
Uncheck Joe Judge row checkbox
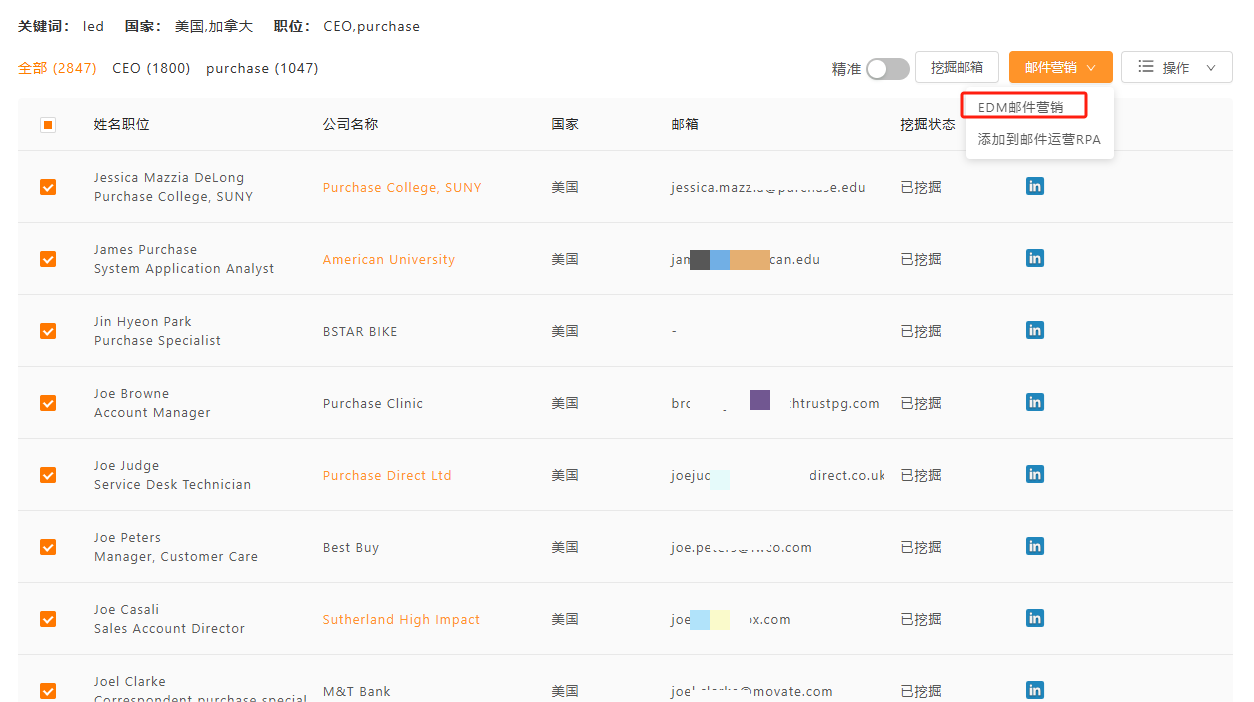[48, 475]
